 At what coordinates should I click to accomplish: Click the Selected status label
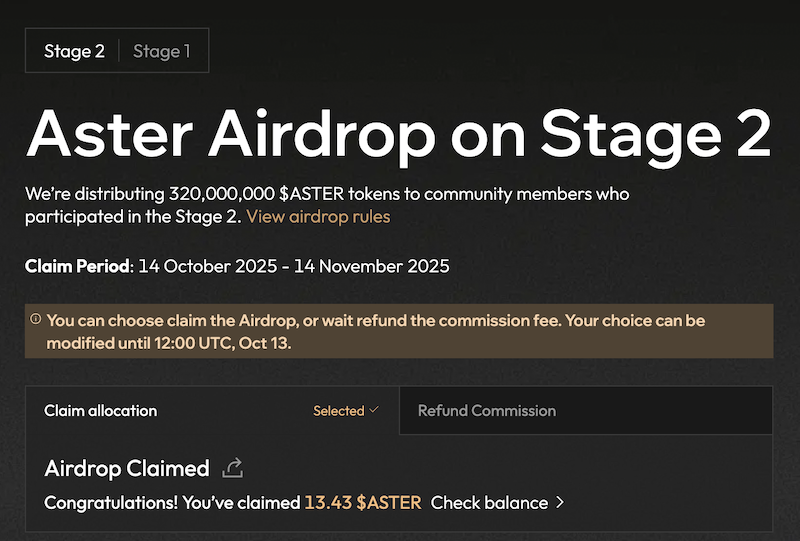coord(338,410)
